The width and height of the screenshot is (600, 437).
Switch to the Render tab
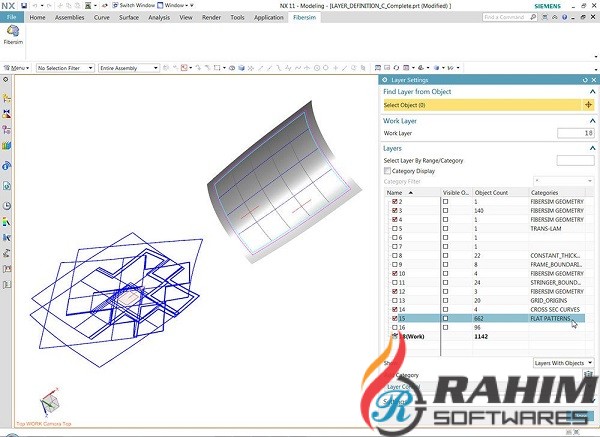(212, 17)
